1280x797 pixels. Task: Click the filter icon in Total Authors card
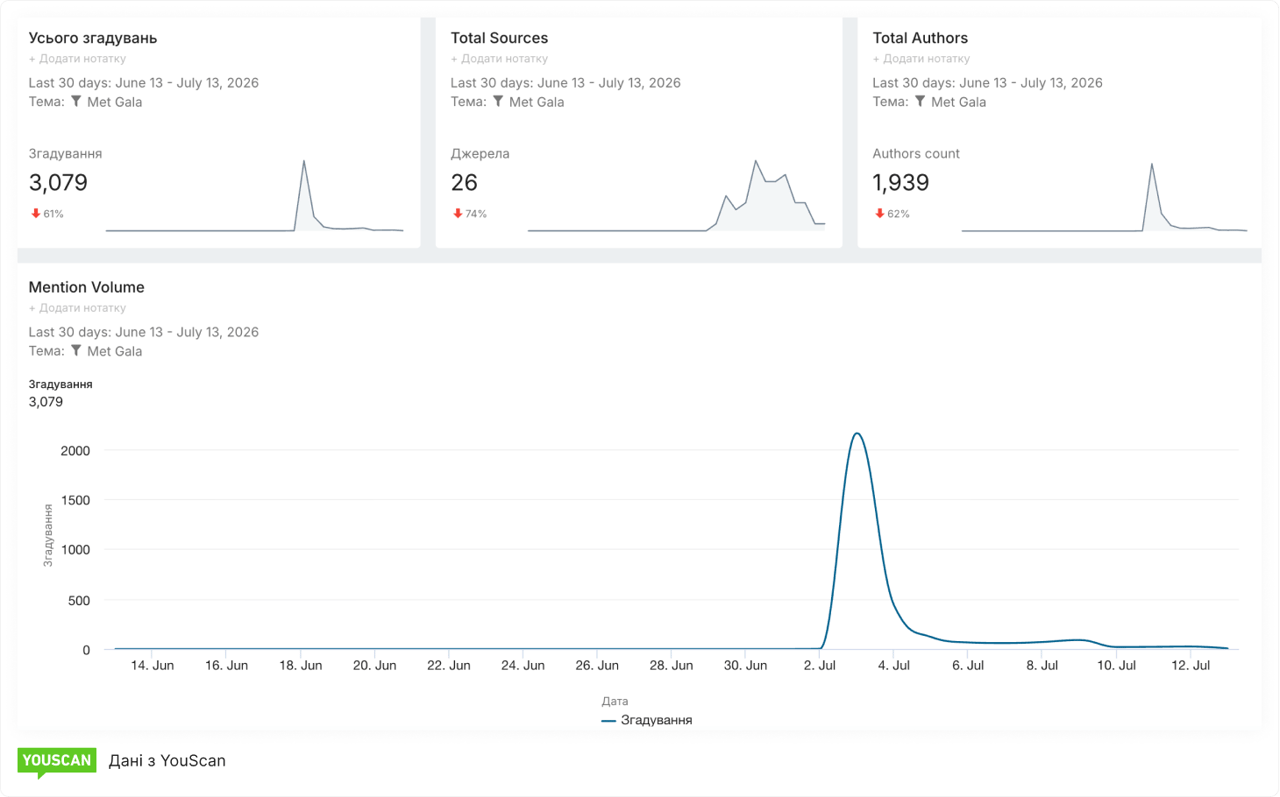(x=920, y=101)
